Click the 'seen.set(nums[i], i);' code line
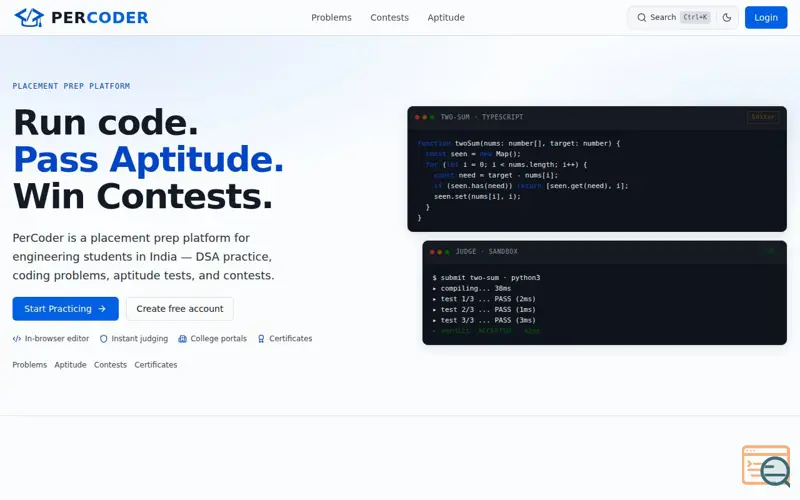Screen dimensions: 800x500 pos(477,196)
